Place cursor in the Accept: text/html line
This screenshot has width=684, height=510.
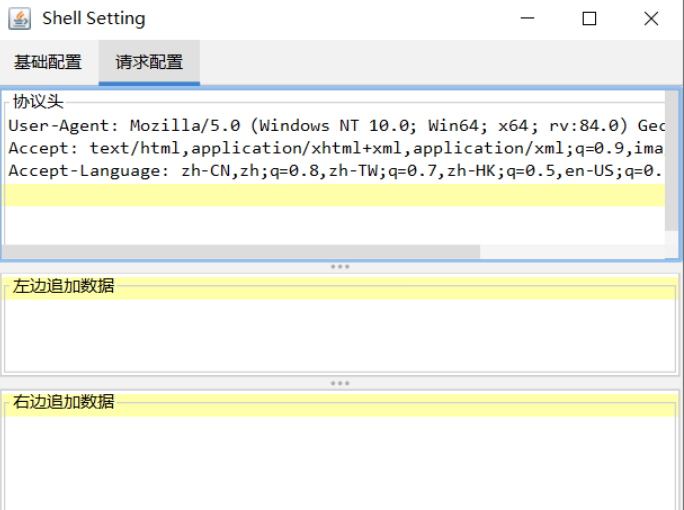pos(300,148)
